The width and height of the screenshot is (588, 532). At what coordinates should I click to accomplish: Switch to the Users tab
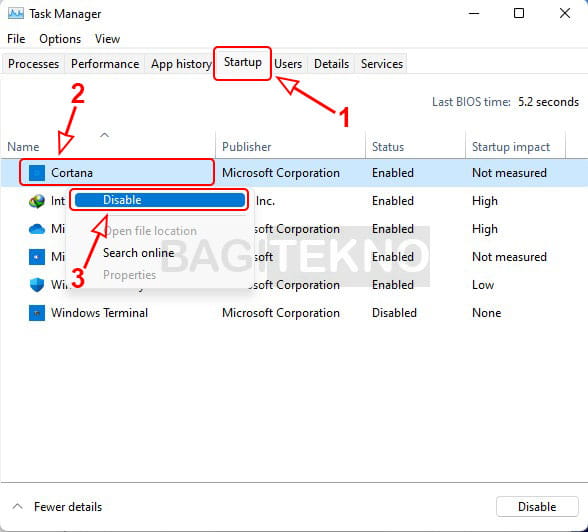[x=288, y=64]
